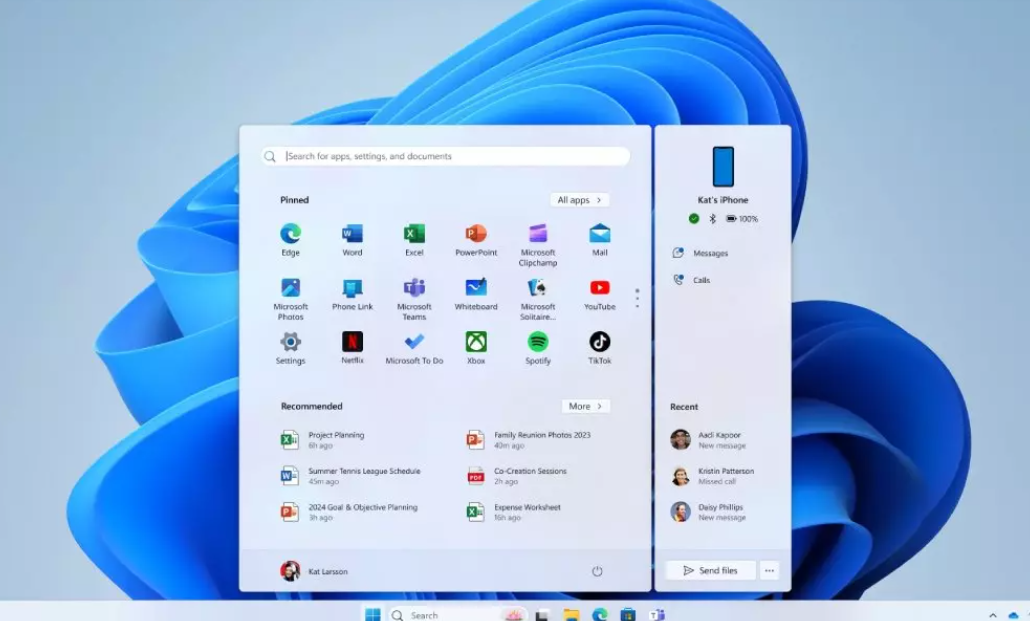Open the Microsoft Teams pinned app
The width and height of the screenshot is (1030, 621).
[x=414, y=288]
